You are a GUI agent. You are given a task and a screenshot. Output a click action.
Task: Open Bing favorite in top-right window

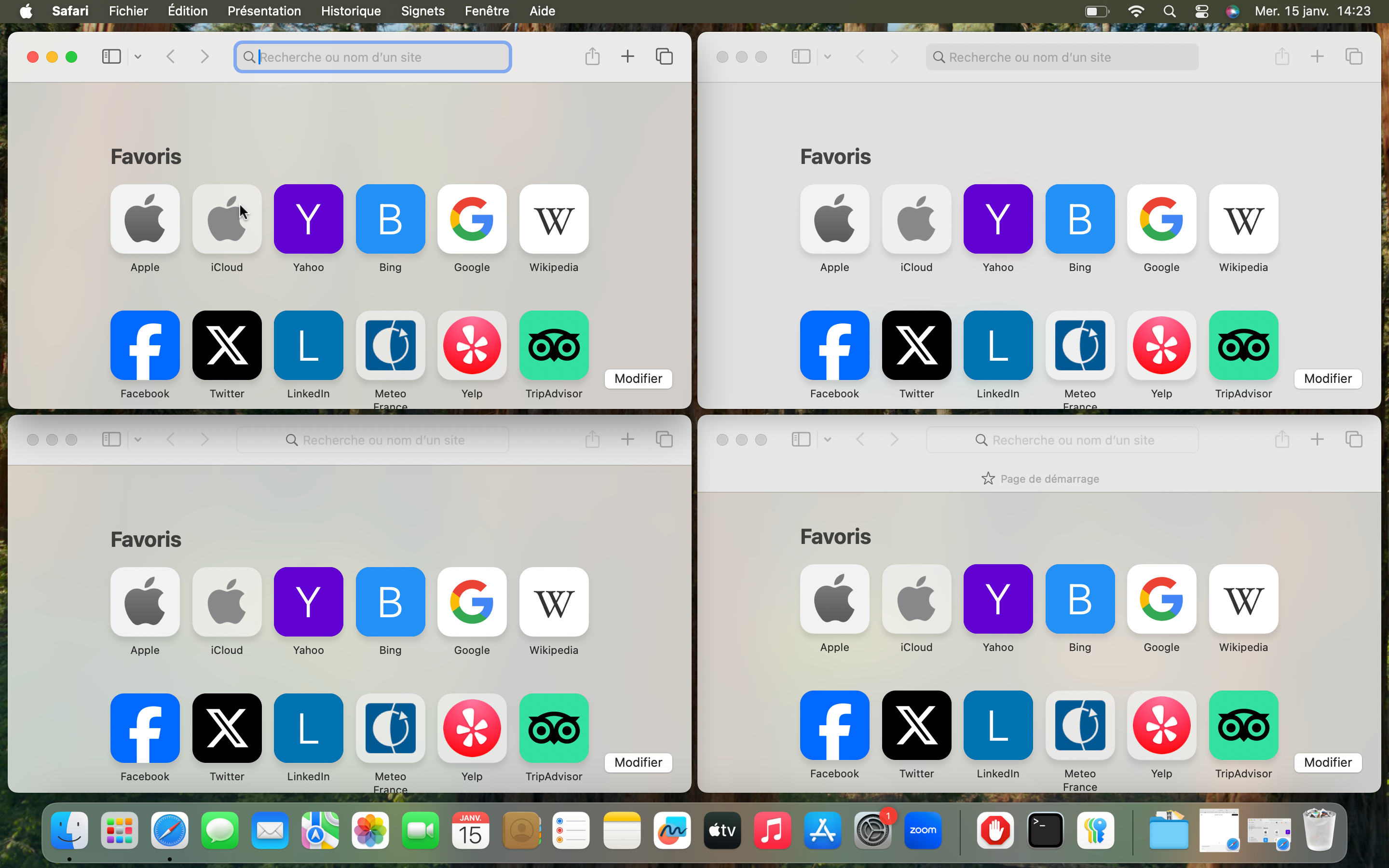[x=1080, y=219]
